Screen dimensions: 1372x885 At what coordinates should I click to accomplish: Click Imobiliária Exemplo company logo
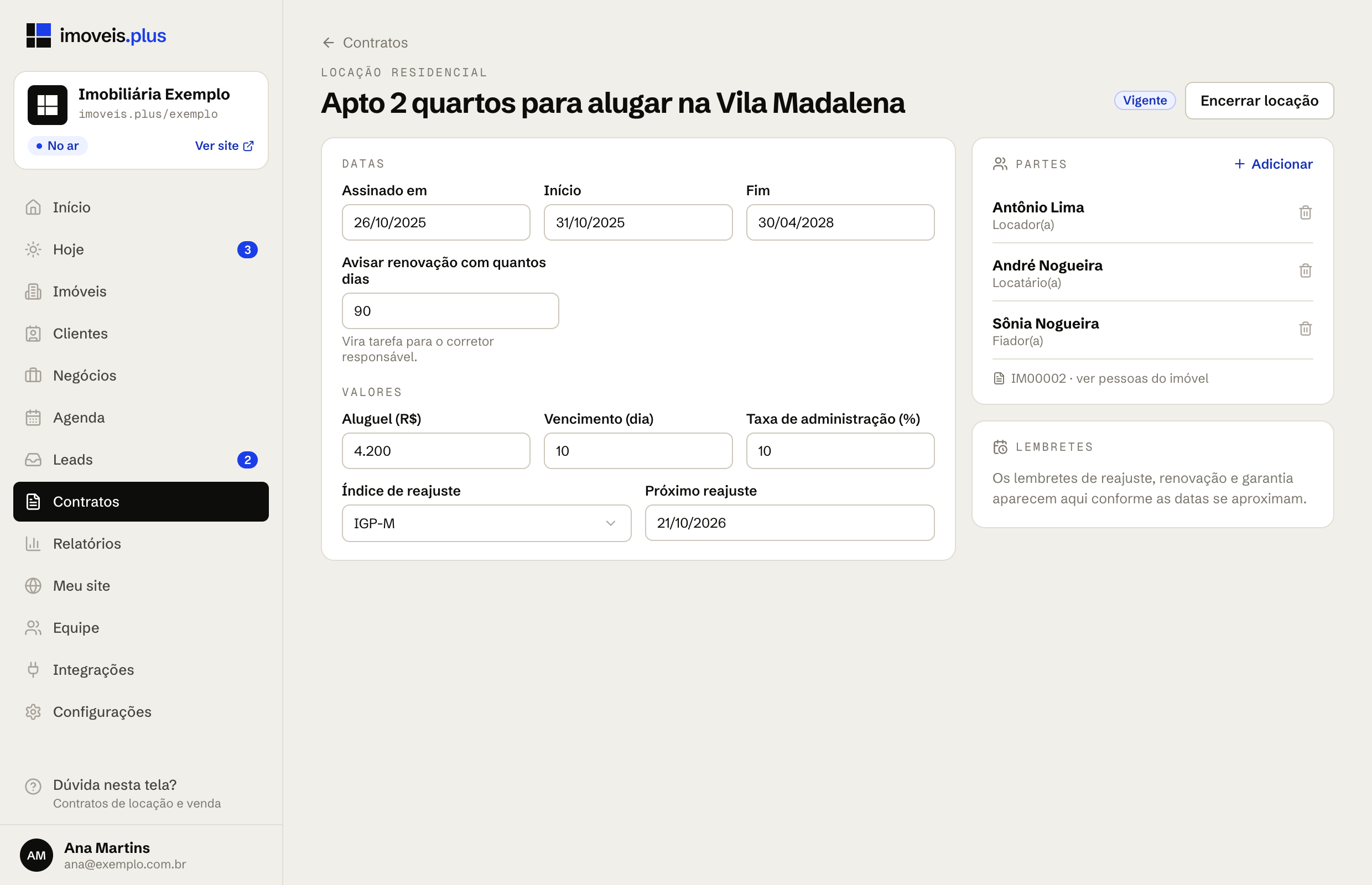pos(47,105)
